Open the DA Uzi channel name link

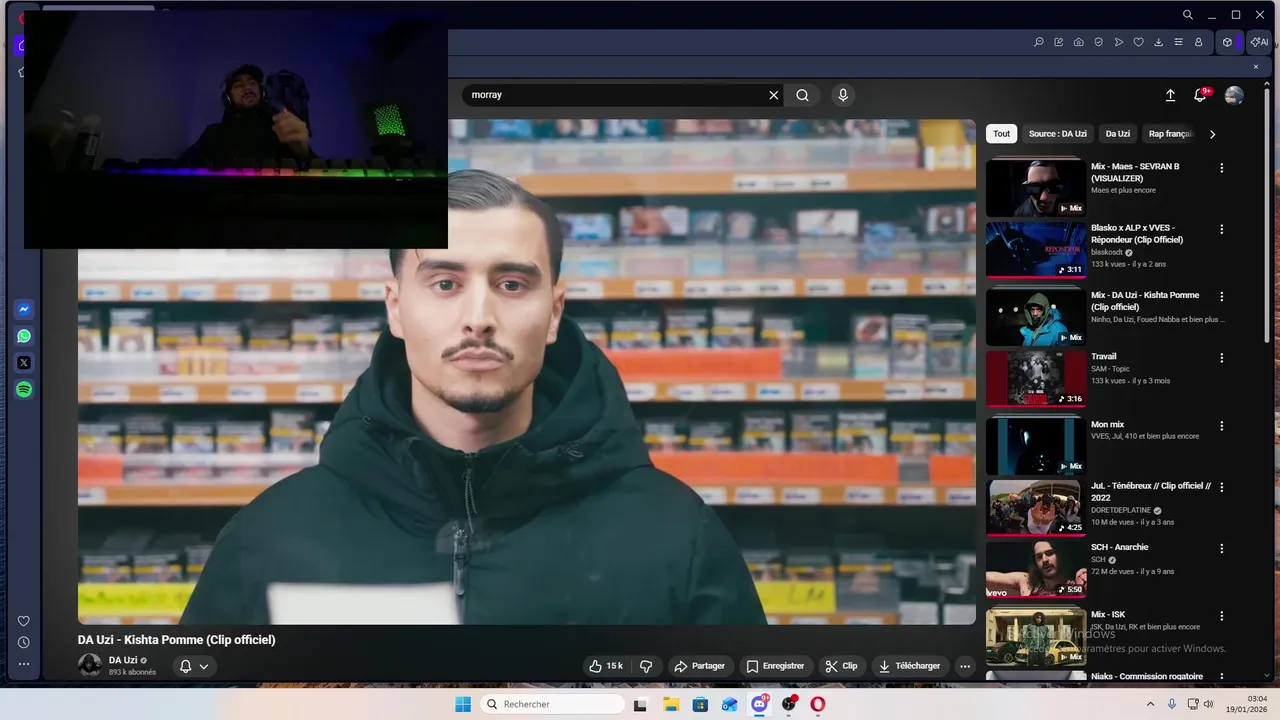click(123, 660)
